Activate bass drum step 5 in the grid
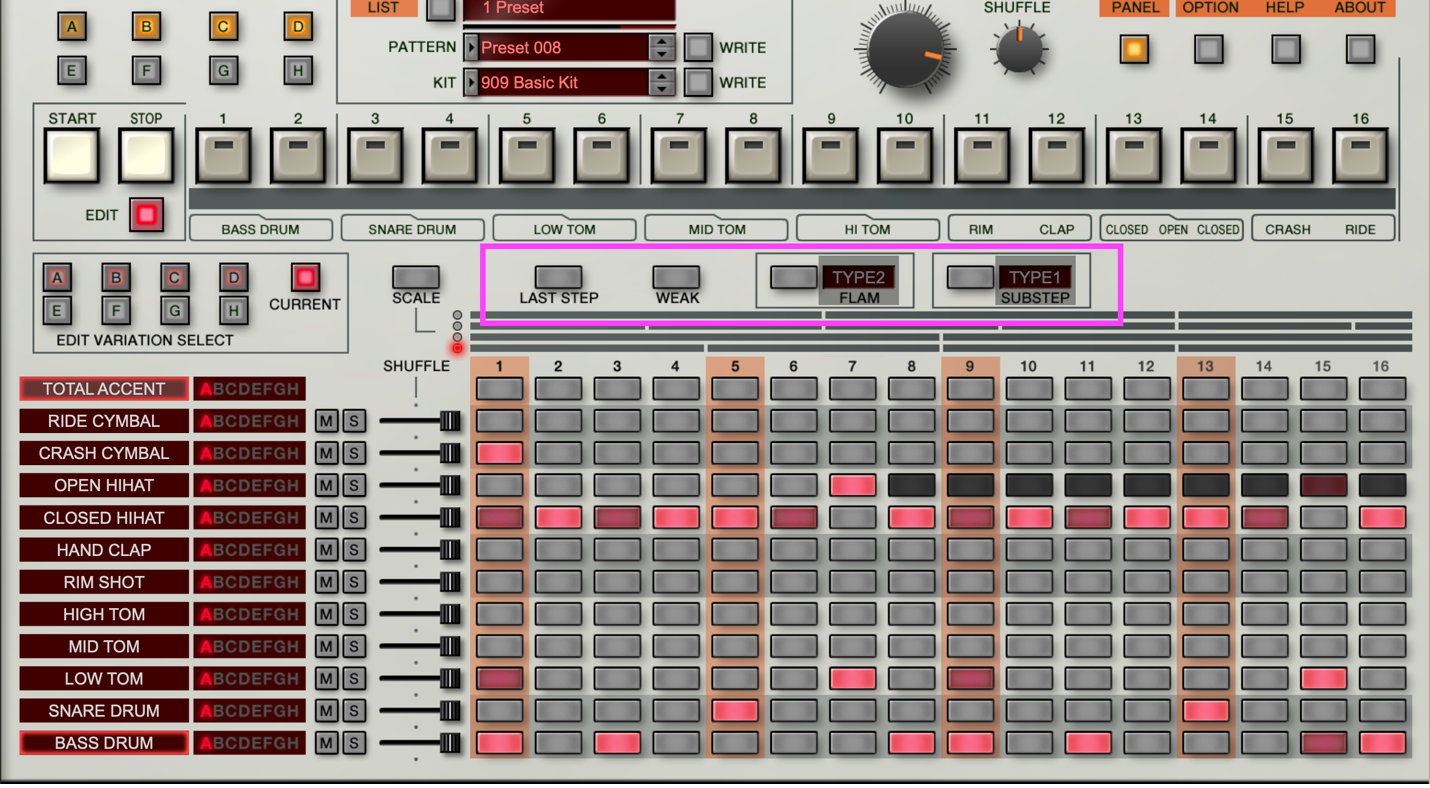The image size is (1430, 788). (733, 743)
